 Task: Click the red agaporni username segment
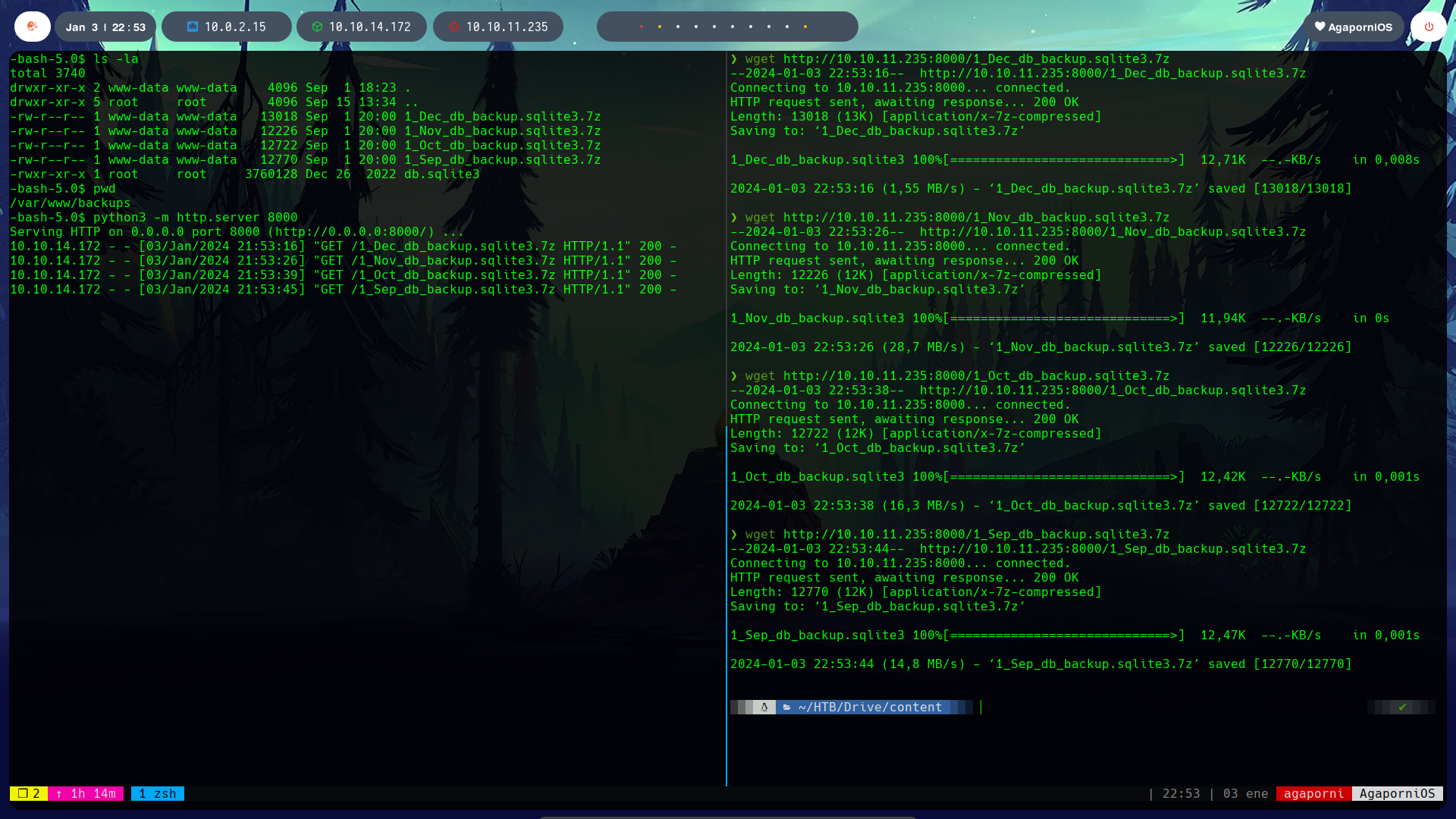pyautogui.click(x=1313, y=793)
